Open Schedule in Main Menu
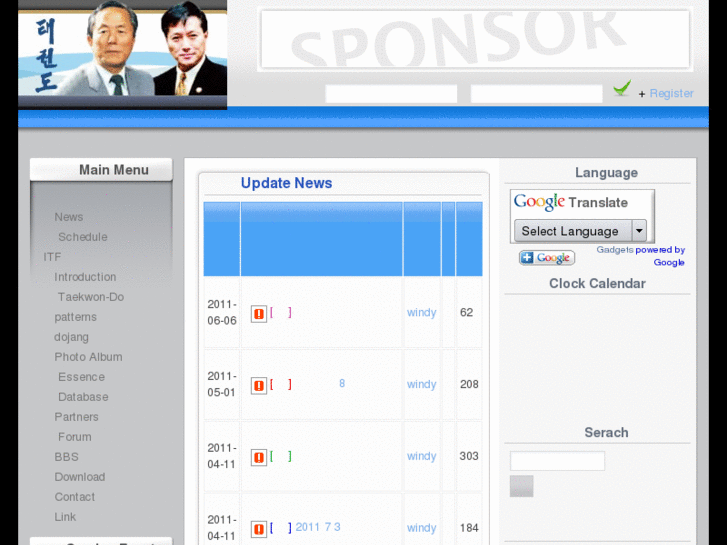 click(x=83, y=237)
